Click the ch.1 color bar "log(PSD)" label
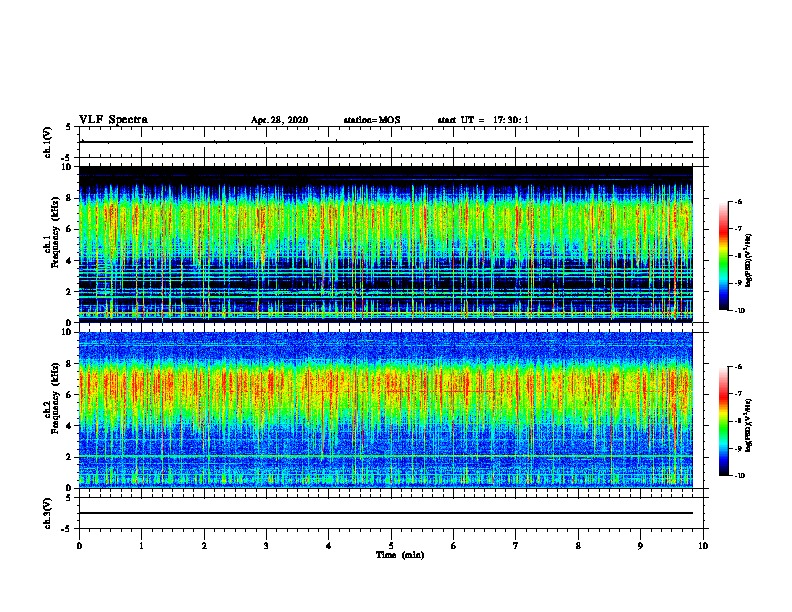Image resolution: width=792 pixels, height=612 pixels. click(749, 260)
